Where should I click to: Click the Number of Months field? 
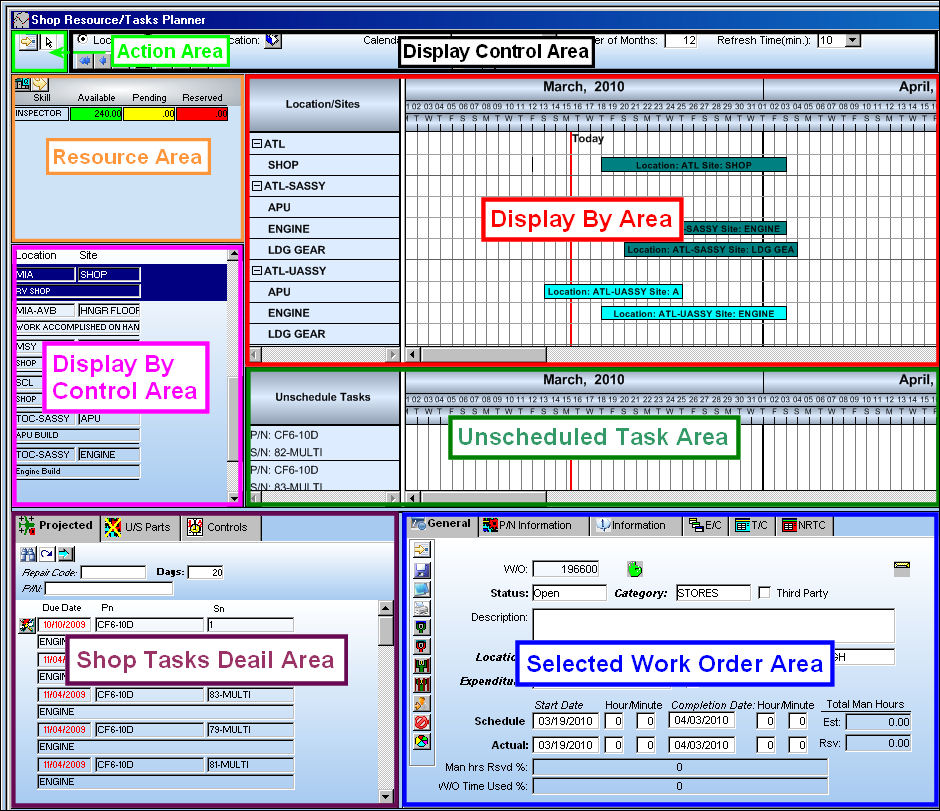pos(681,41)
